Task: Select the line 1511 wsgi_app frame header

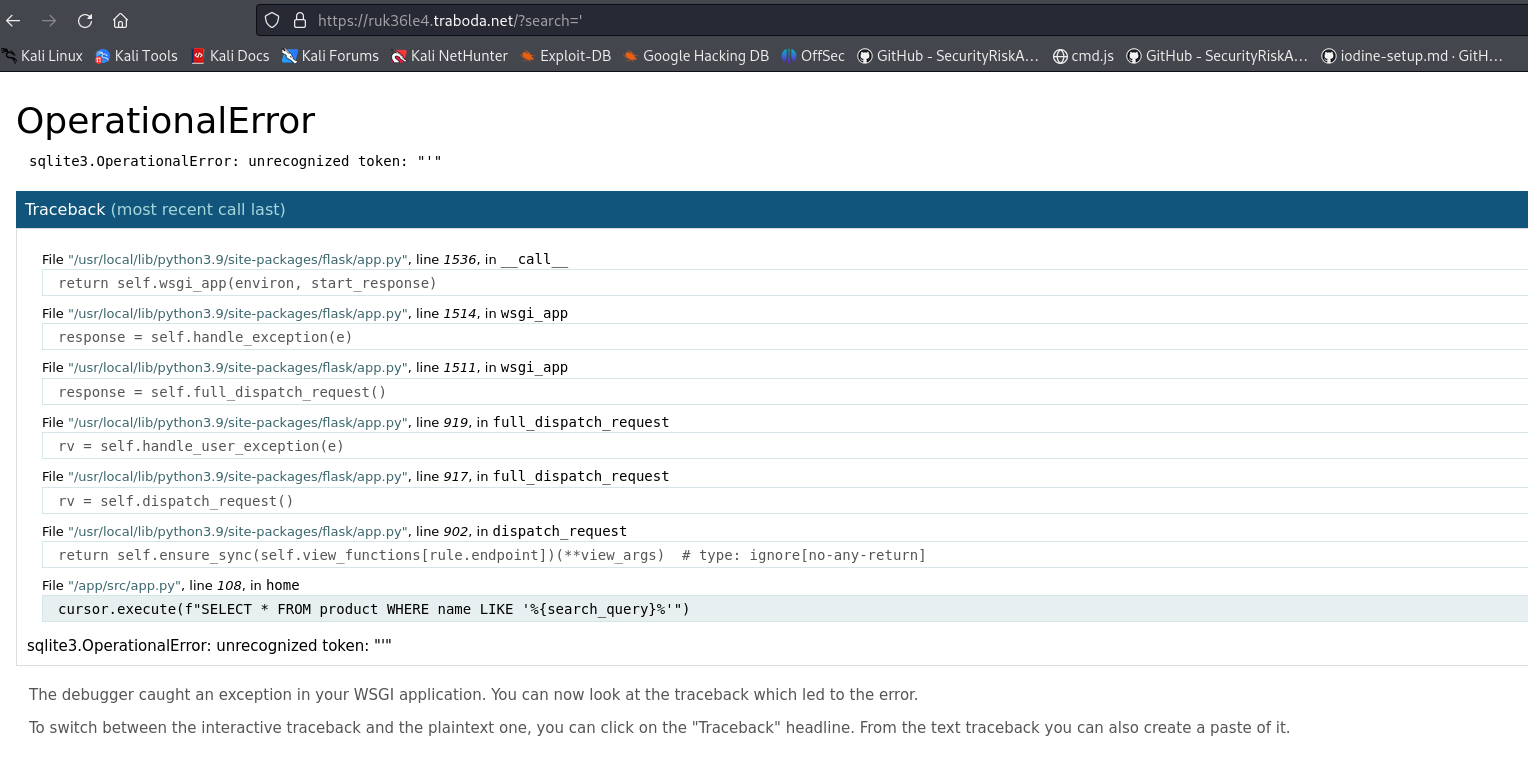Action: pos(305,367)
